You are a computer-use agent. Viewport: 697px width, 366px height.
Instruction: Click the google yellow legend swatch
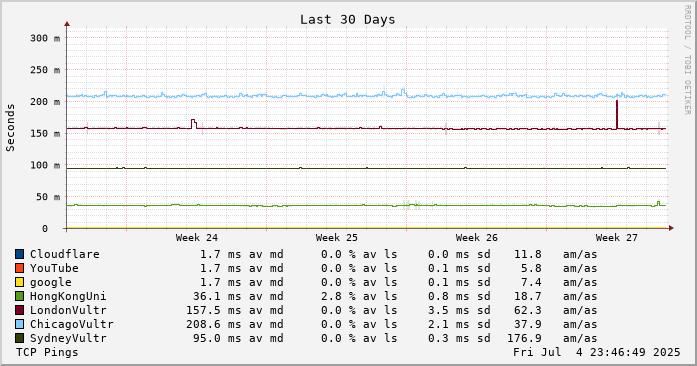[x=20, y=282]
